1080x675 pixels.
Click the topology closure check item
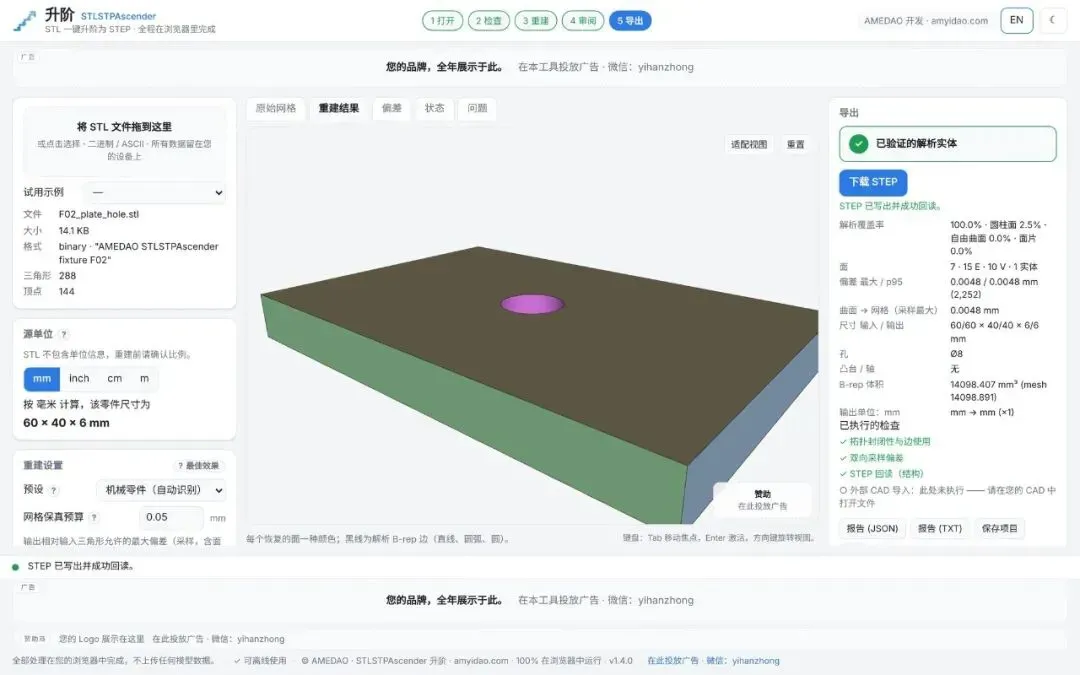885,442
